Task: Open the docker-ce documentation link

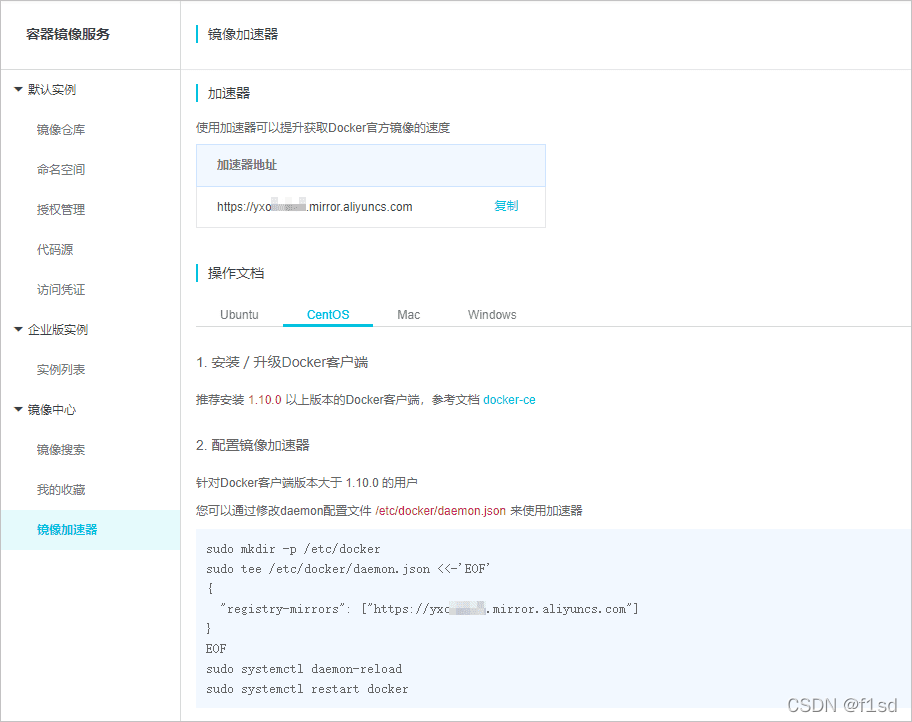Action: coord(510,400)
